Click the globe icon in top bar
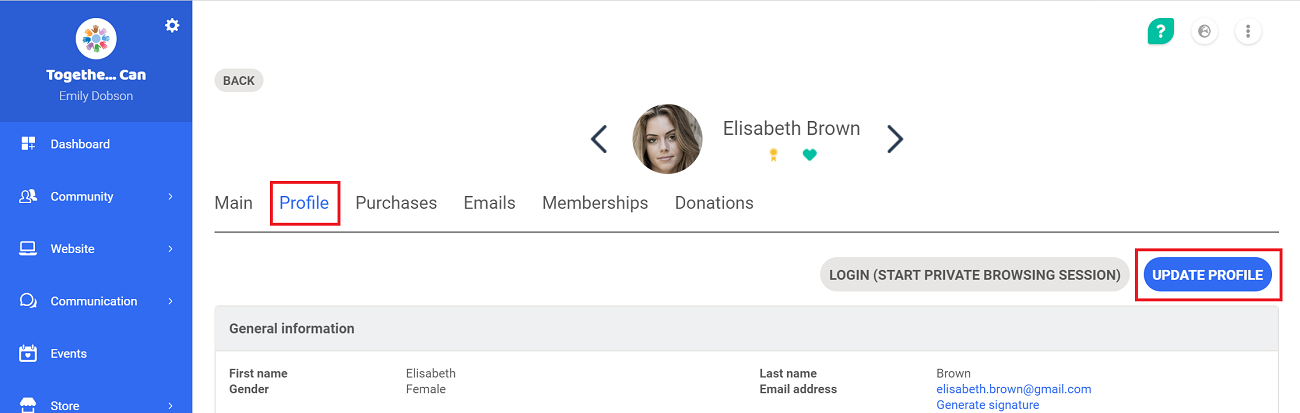The height and width of the screenshot is (413, 1300). 1204,31
